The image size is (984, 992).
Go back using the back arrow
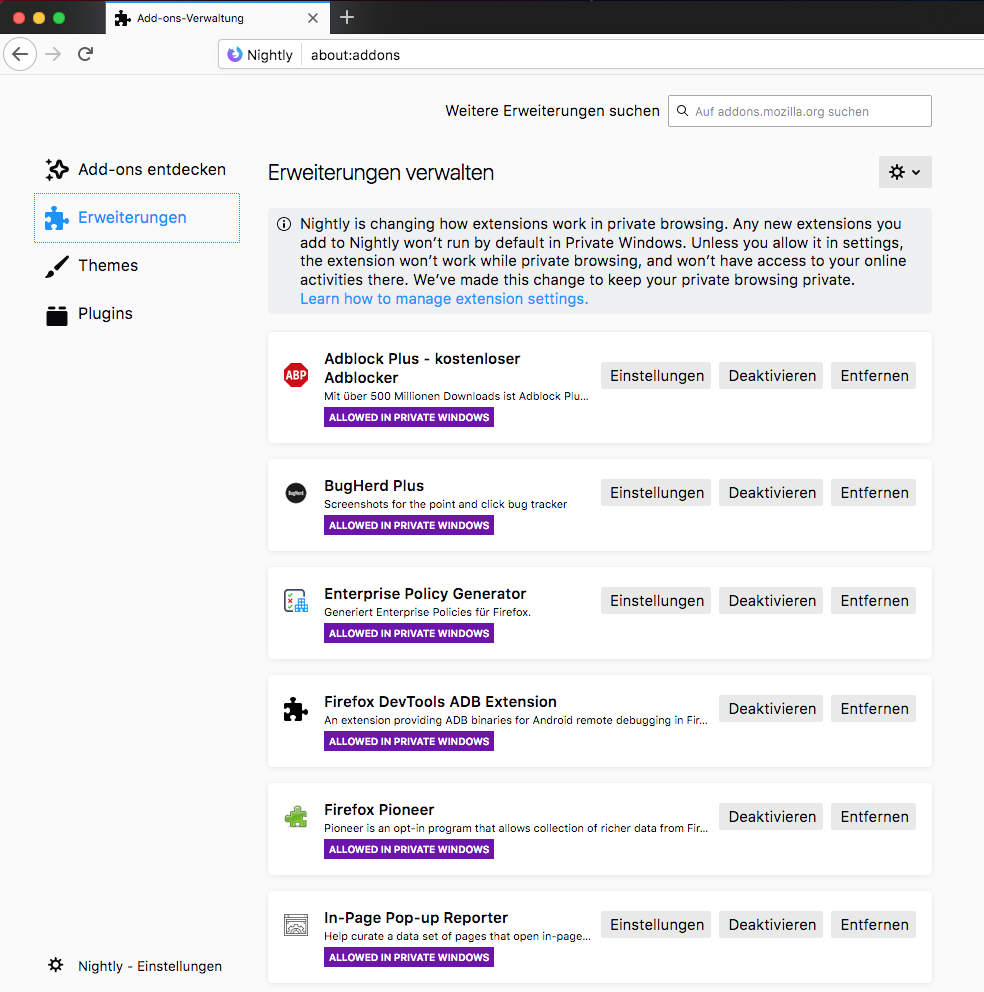tap(20, 54)
